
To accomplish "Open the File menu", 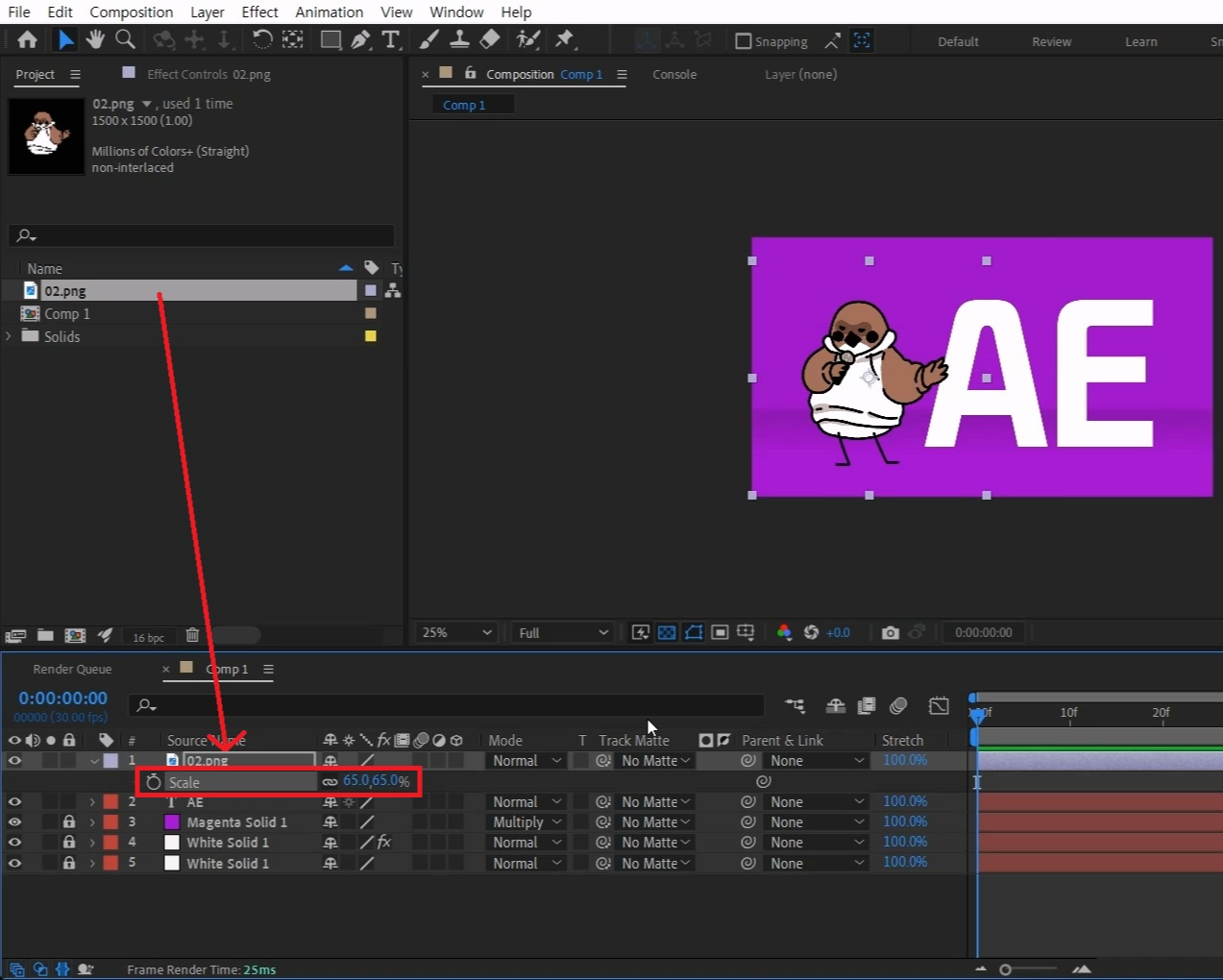I will [19, 12].
